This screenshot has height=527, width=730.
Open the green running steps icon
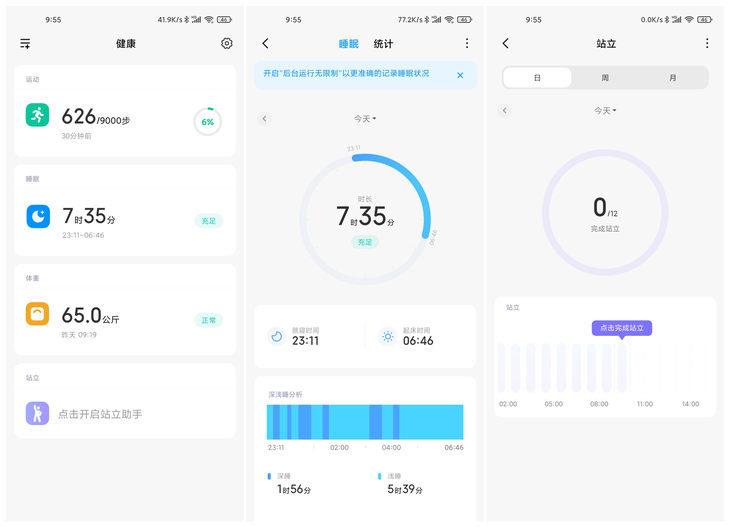pyautogui.click(x=37, y=115)
